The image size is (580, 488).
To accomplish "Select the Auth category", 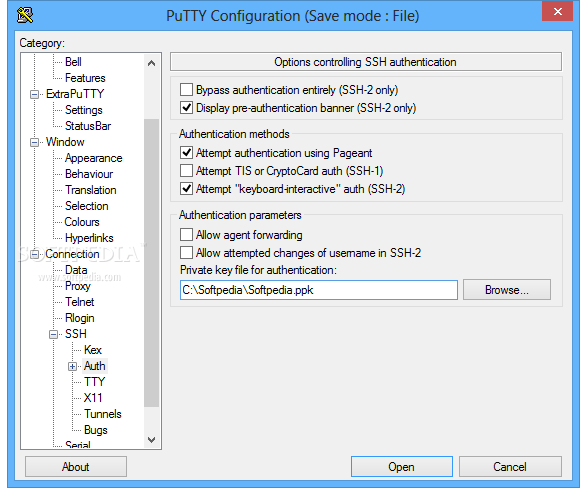I will 95,366.
